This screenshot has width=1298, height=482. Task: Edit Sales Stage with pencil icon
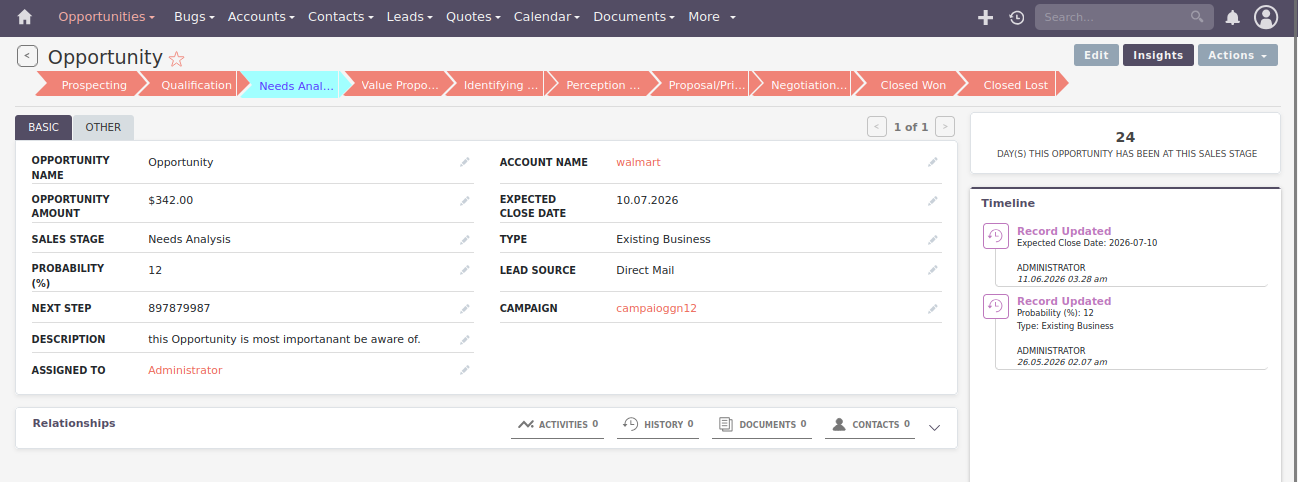pos(464,240)
